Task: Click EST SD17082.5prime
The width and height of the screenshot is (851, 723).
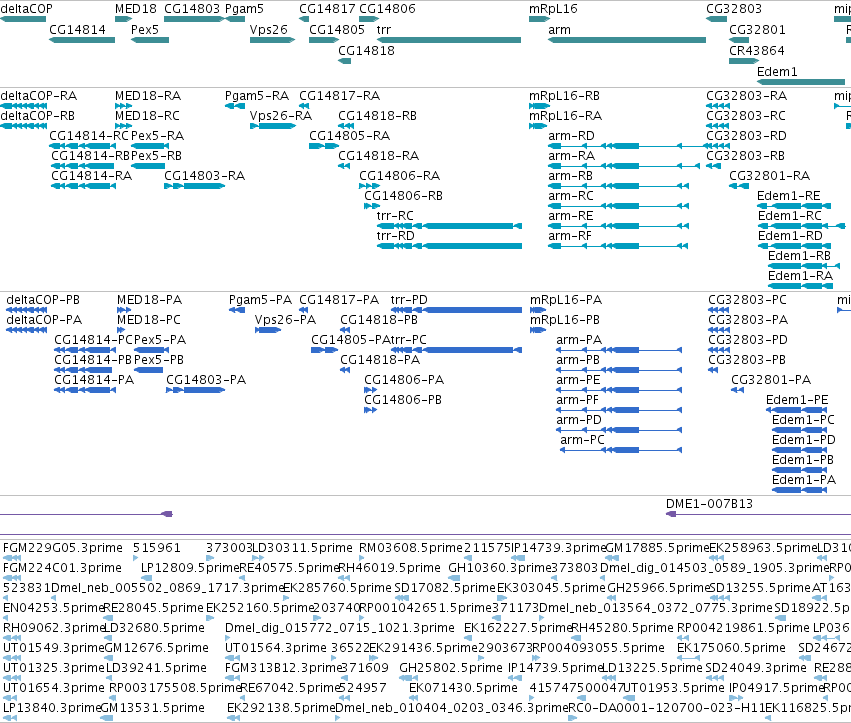Action: (x=444, y=588)
